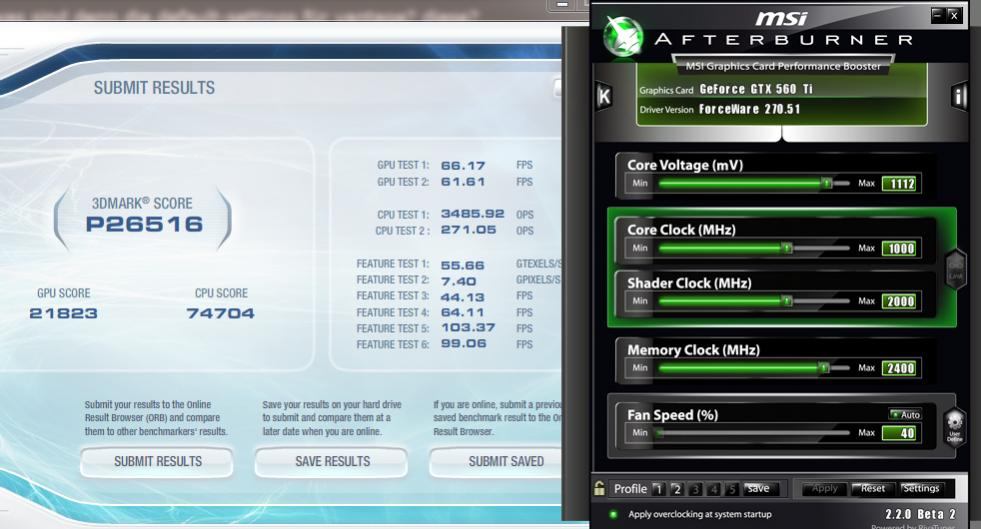Click the MSI Afterburner dragon logo
Viewport: 981px width, 529px height.
623,36
